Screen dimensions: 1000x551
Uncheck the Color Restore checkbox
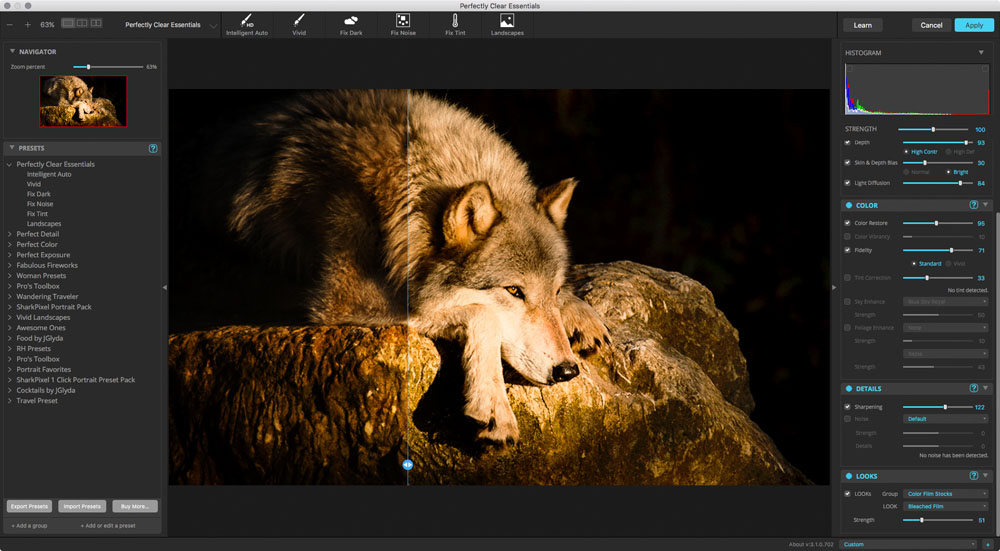(x=847, y=223)
